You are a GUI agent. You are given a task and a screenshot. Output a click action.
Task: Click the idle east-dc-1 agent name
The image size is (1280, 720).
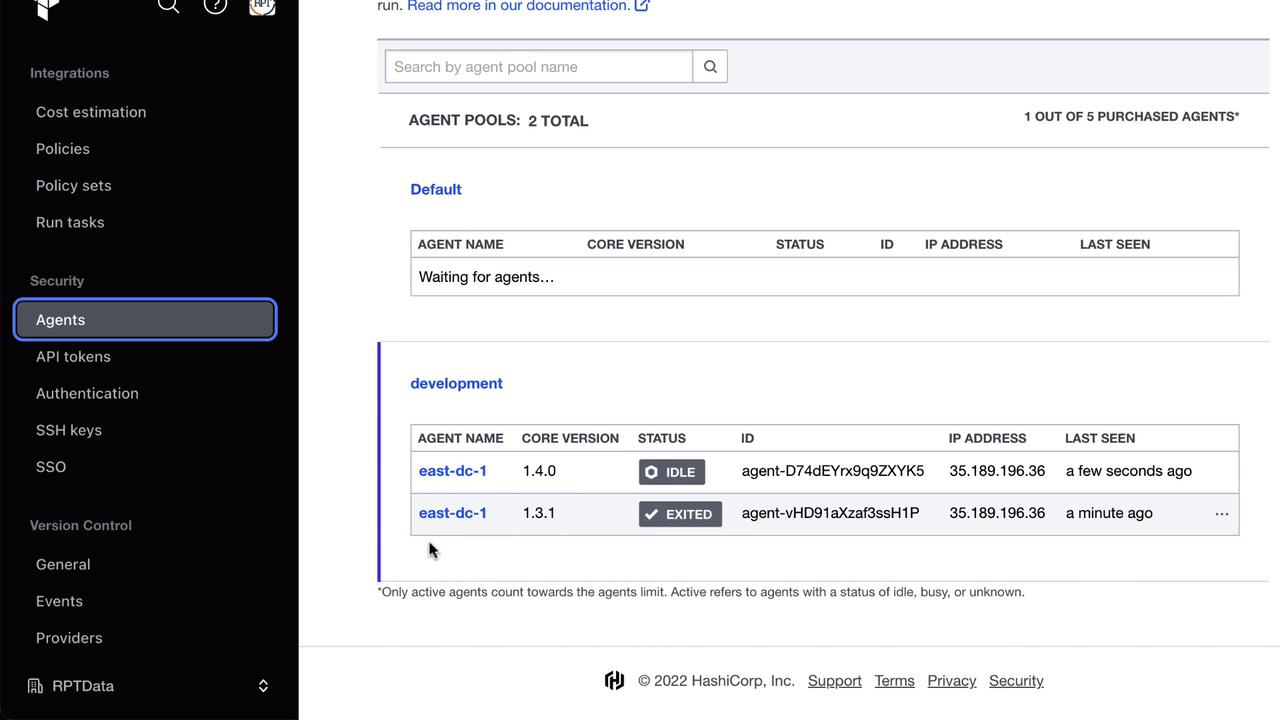(453, 471)
